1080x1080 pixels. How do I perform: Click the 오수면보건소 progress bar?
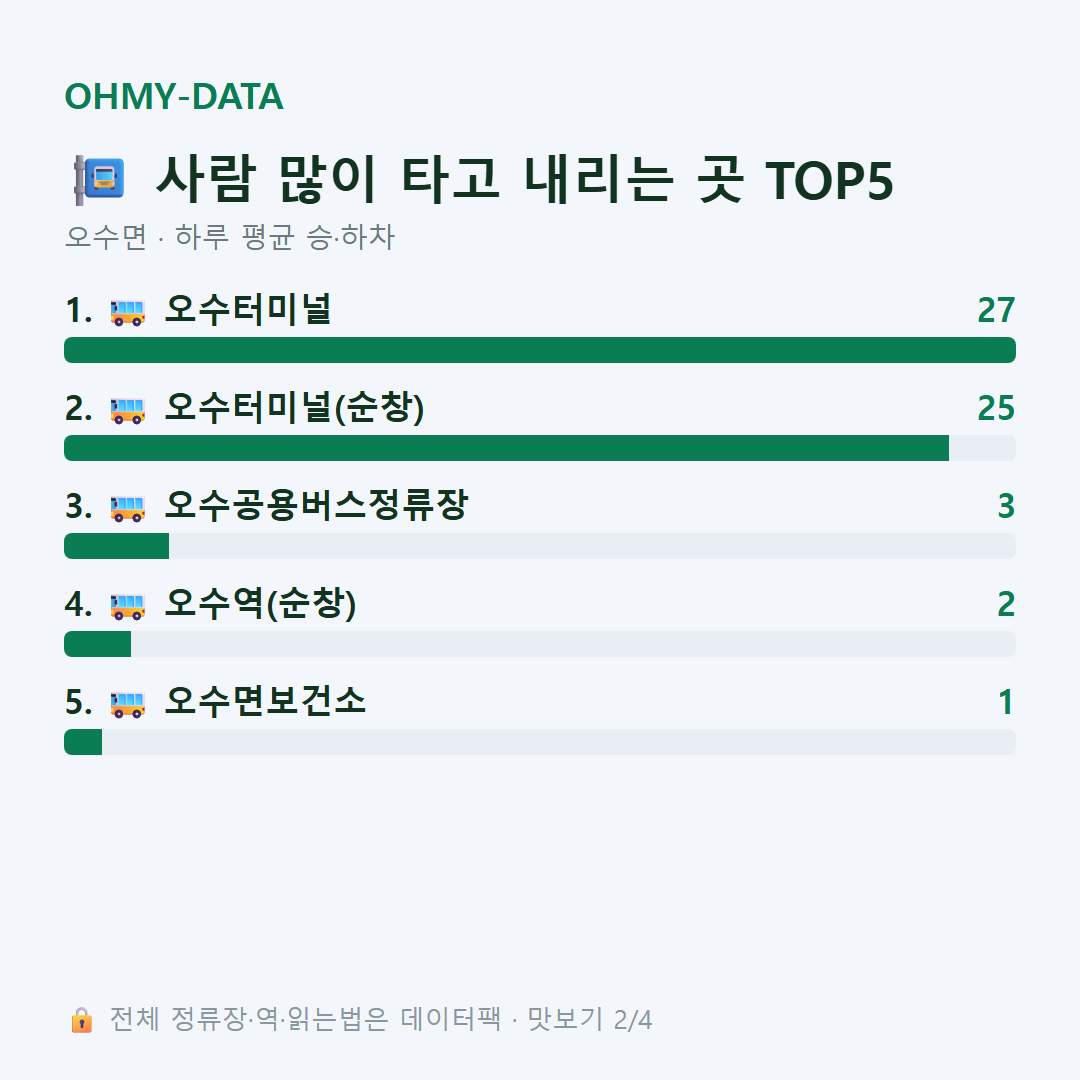point(540,742)
